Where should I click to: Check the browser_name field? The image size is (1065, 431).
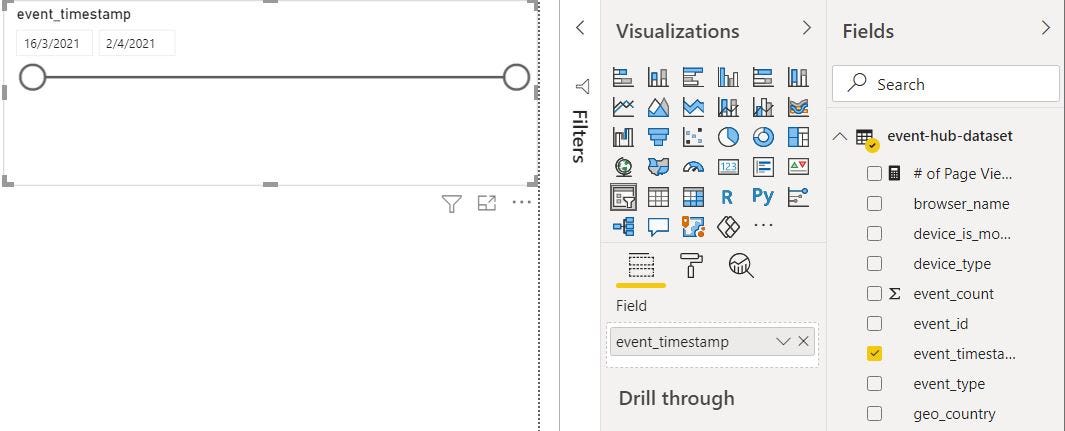(x=875, y=204)
